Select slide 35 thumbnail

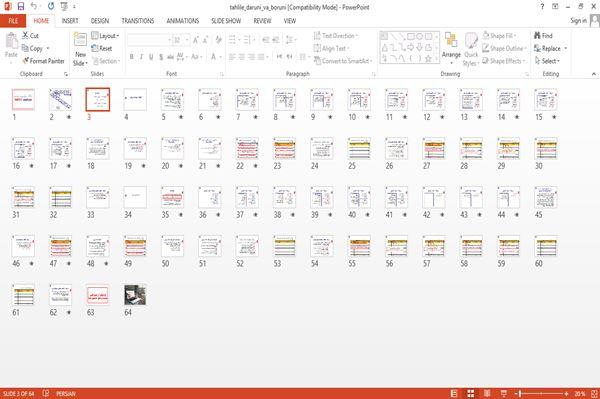click(x=172, y=197)
